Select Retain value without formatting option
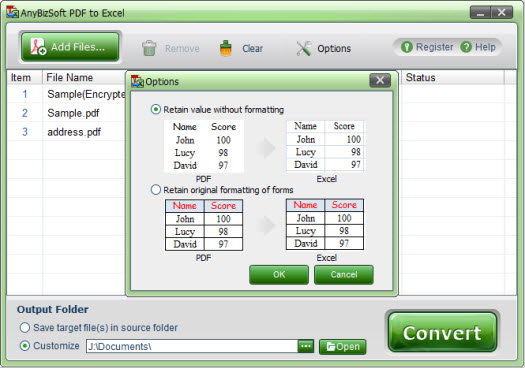 156,109
